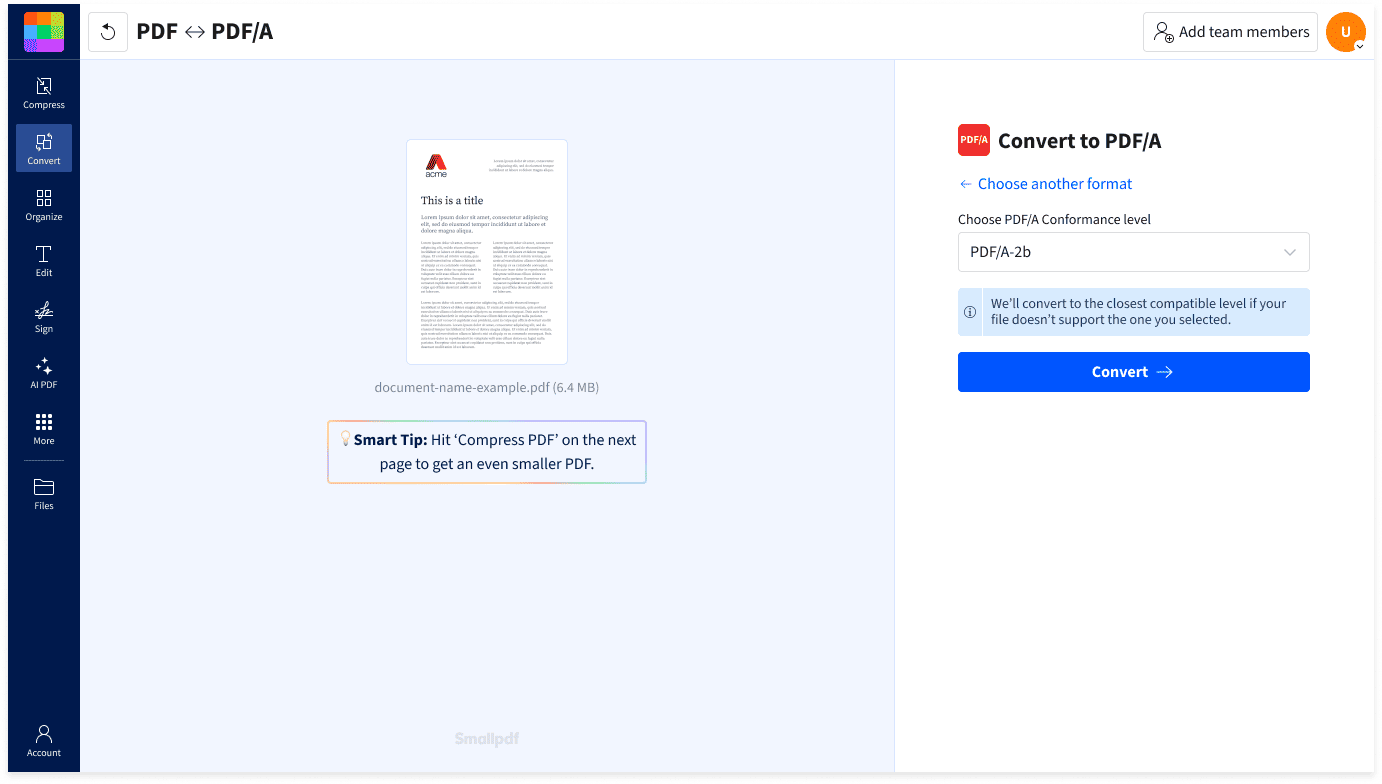Image resolution: width=1382 pixels, height=784 pixels.
Task: Select the document page preview thumbnail
Action: point(487,252)
